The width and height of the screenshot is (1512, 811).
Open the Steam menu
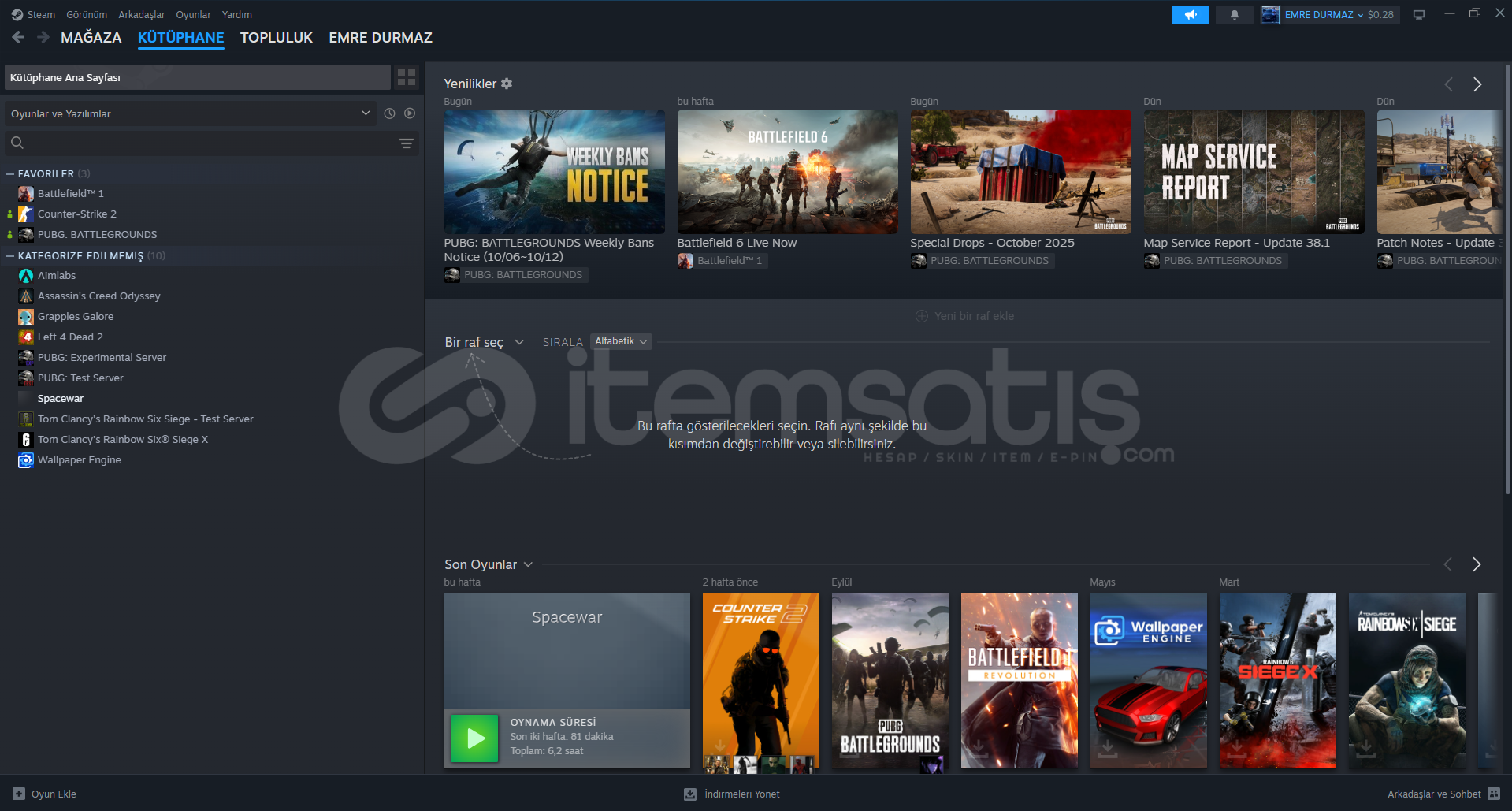tap(41, 15)
